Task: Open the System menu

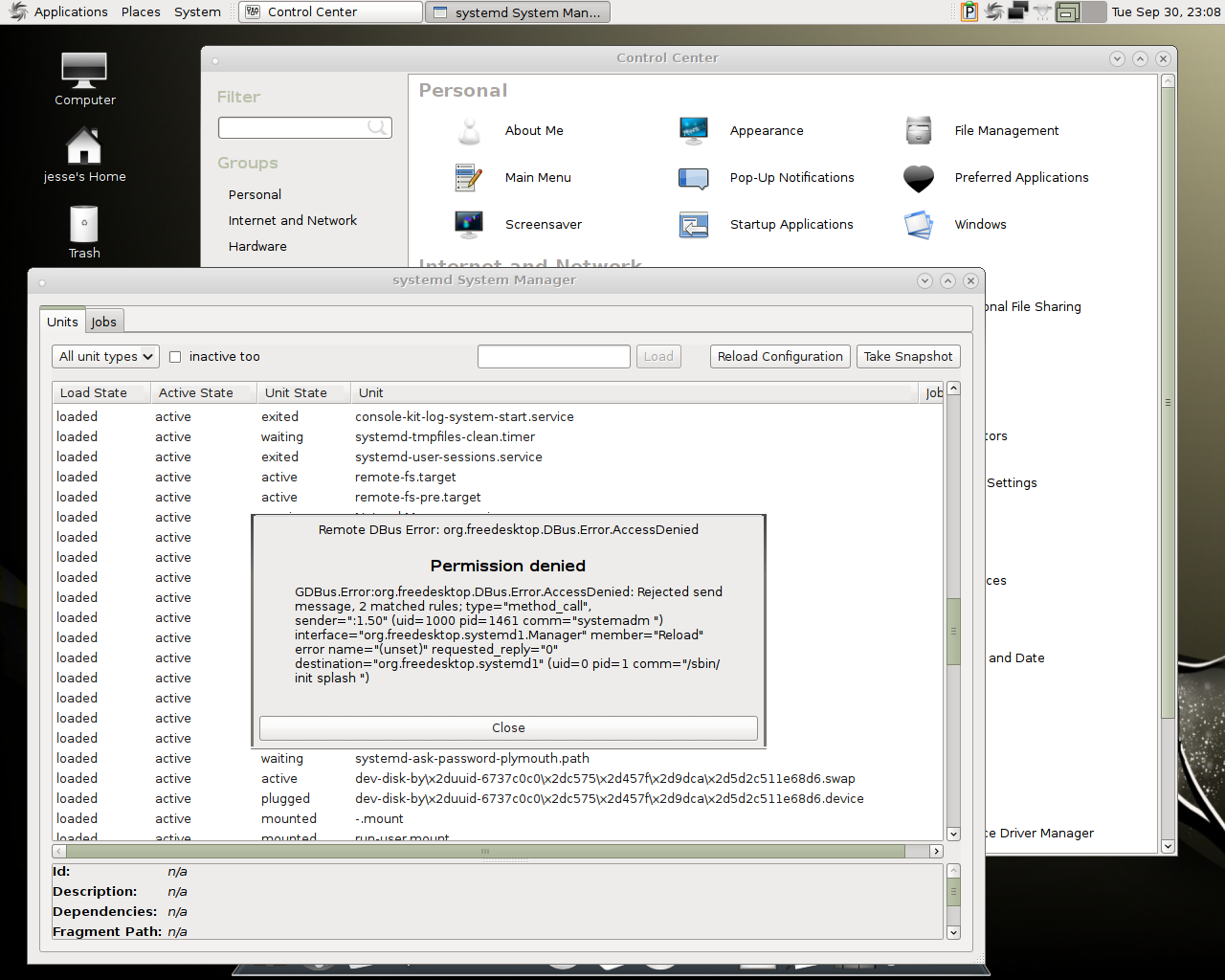Action: coord(197,11)
